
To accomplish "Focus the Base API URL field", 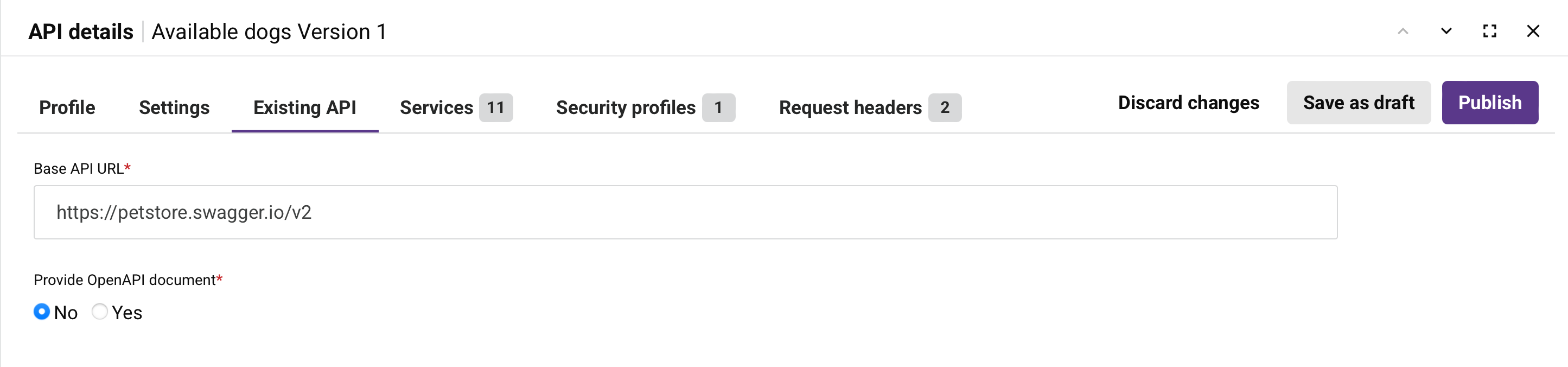I will [685, 212].
